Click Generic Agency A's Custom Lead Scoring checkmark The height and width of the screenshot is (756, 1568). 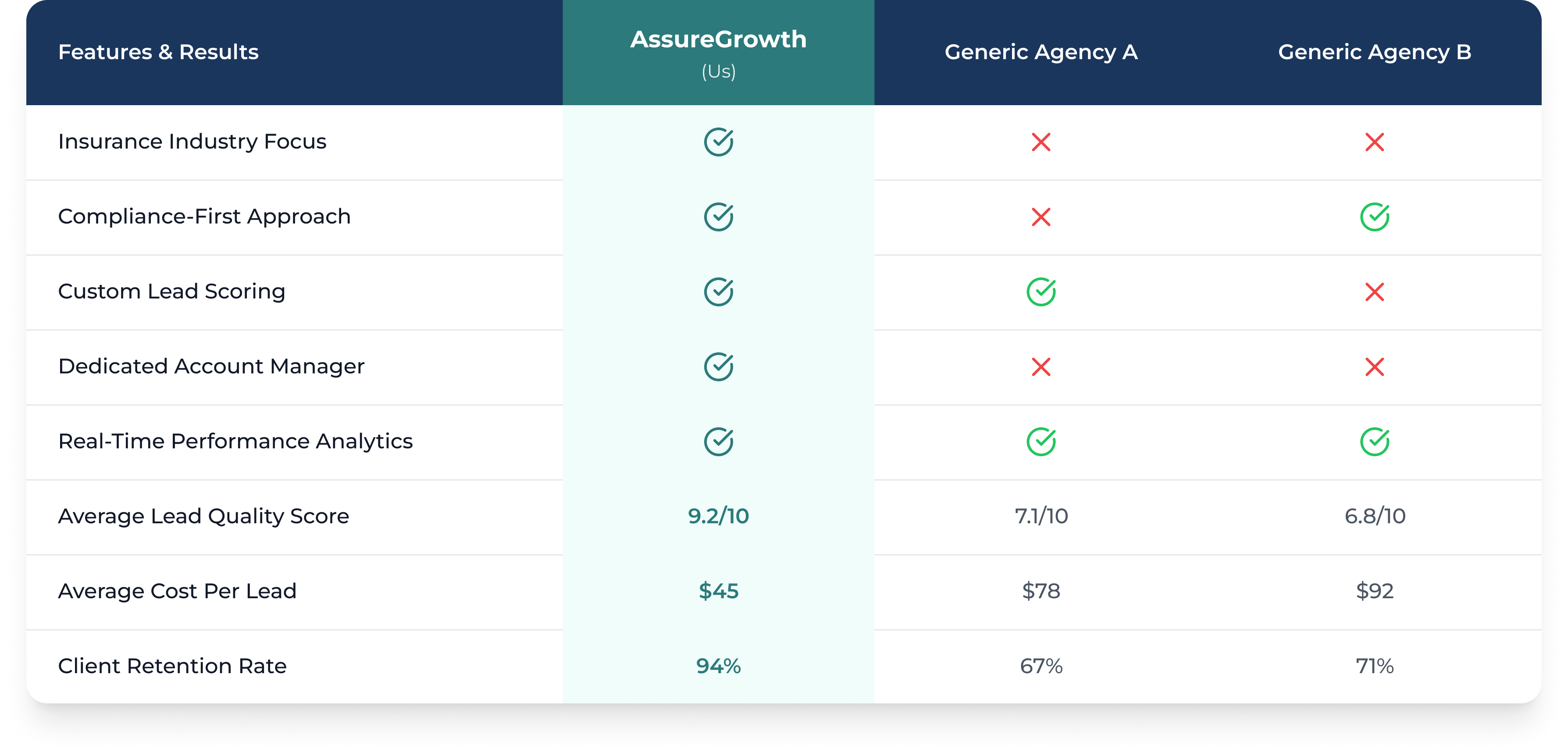click(x=1041, y=292)
